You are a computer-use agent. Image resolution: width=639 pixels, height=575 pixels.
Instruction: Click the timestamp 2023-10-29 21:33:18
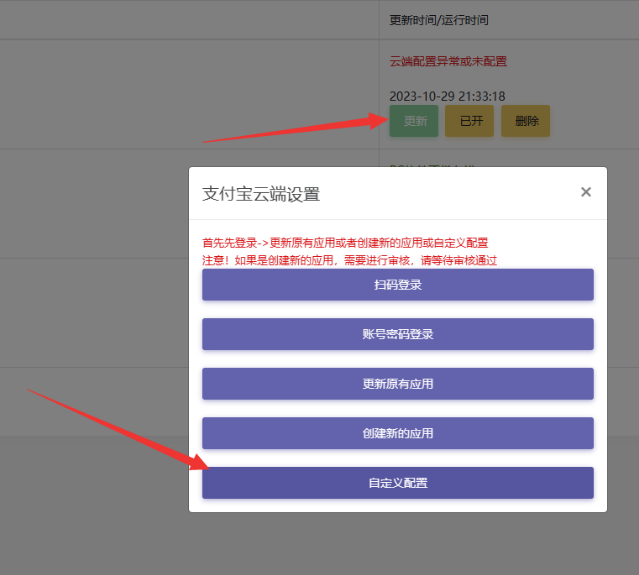447,96
